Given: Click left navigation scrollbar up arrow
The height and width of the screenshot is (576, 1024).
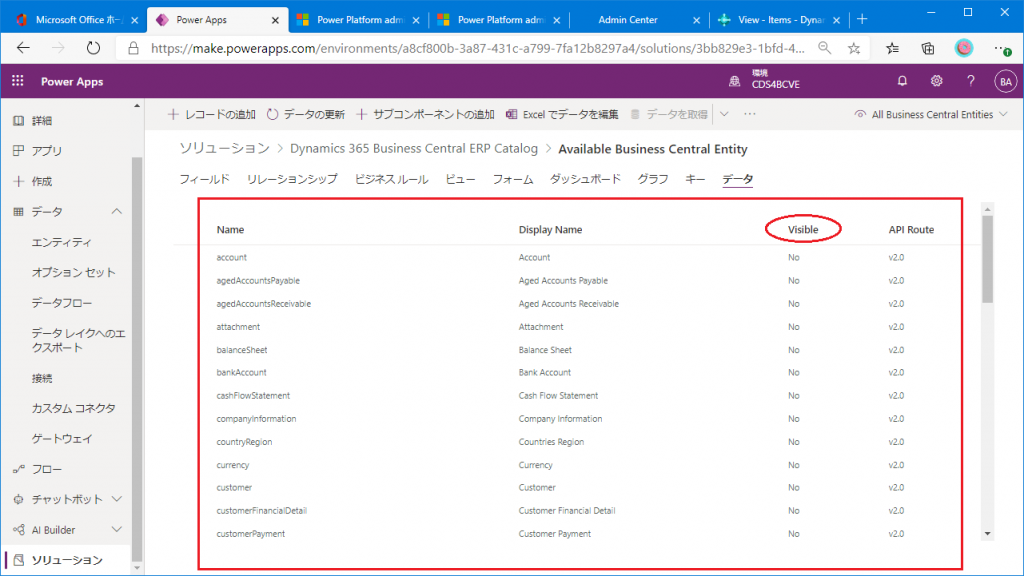Looking at the screenshot, I should click(x=136, y=106).
